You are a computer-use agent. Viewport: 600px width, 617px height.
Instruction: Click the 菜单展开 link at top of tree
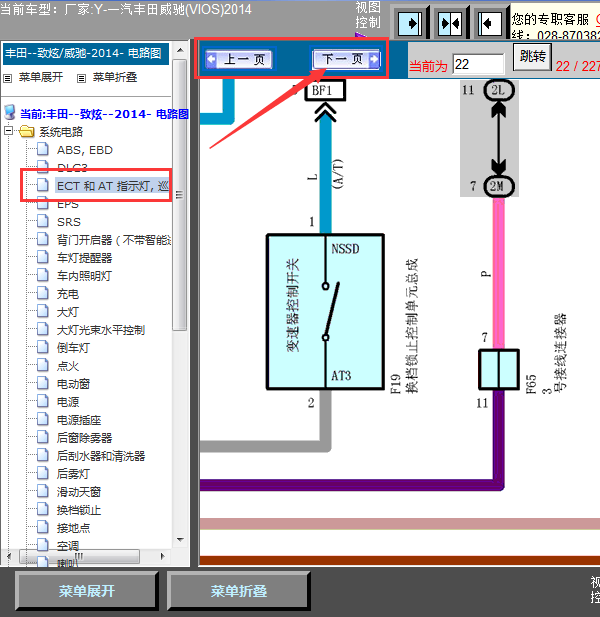(x=41, y=77)
